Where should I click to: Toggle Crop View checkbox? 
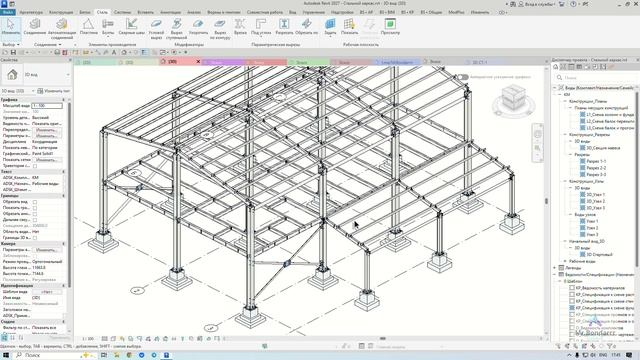[35, 202]
